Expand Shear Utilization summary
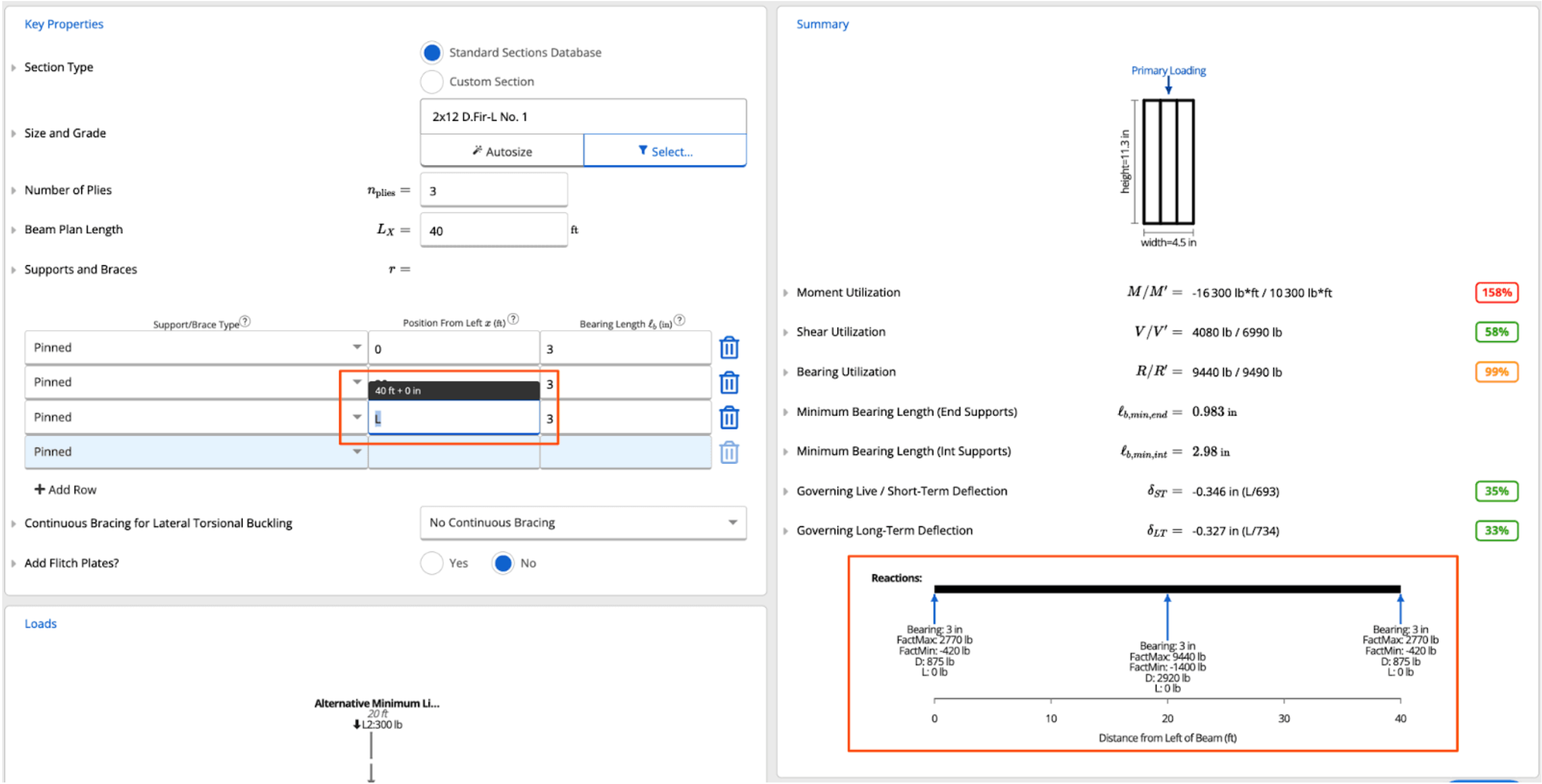Screen dimensions: 1542x784 [x=785, y=332]
